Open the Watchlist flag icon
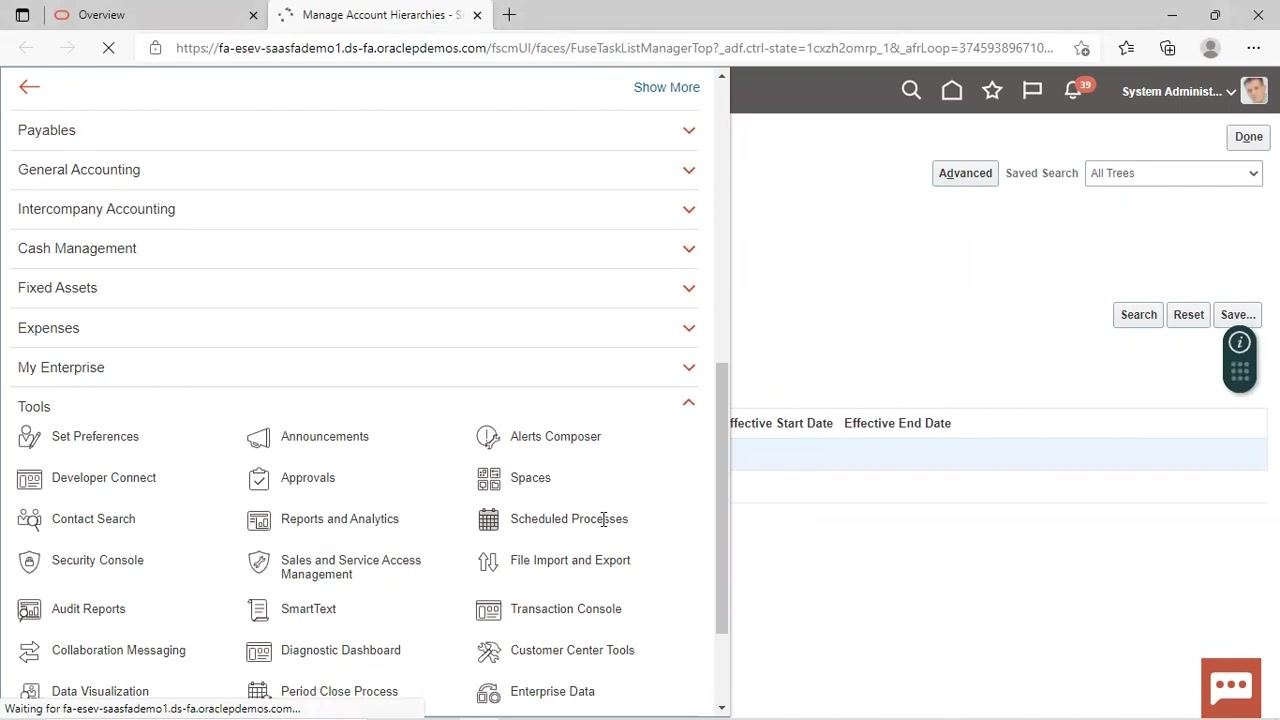The width and height of the screenshot is (1280, 720). click(1032, 91)
